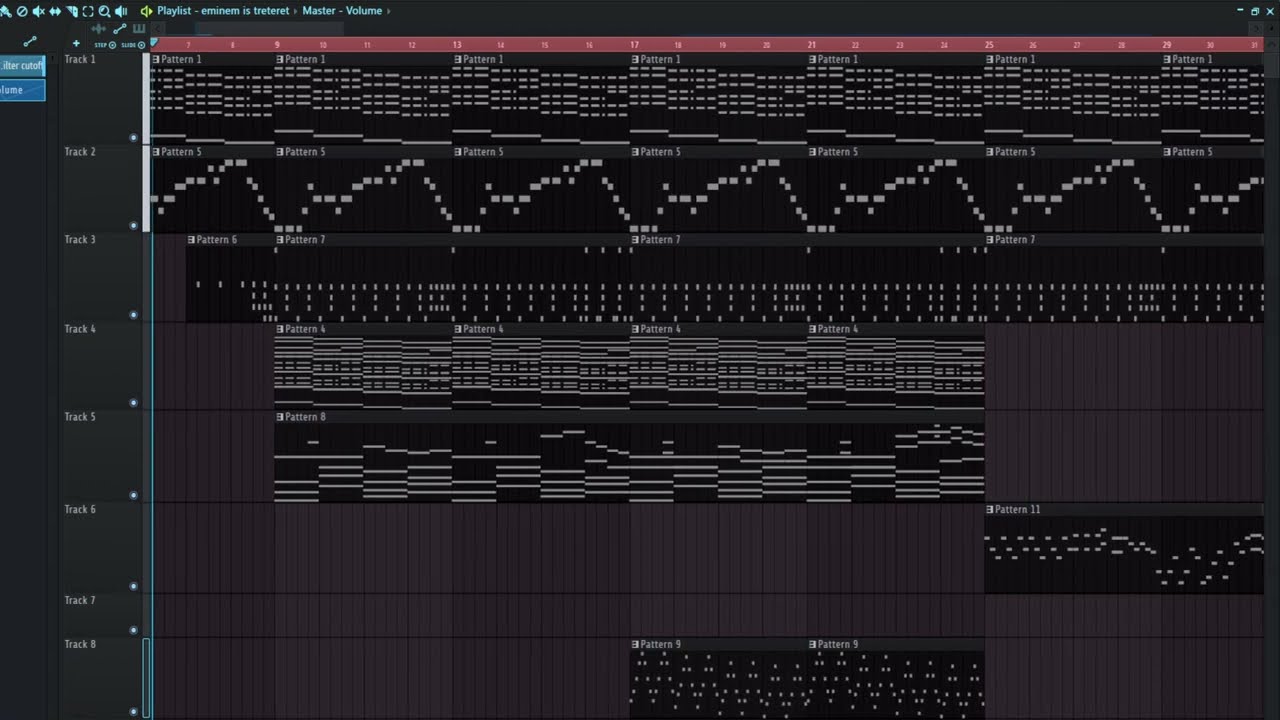This screenshot has height=720, width=1280.
Task: Open the 'Master - Volume' breadcrumb
Action: click(342, 11)
